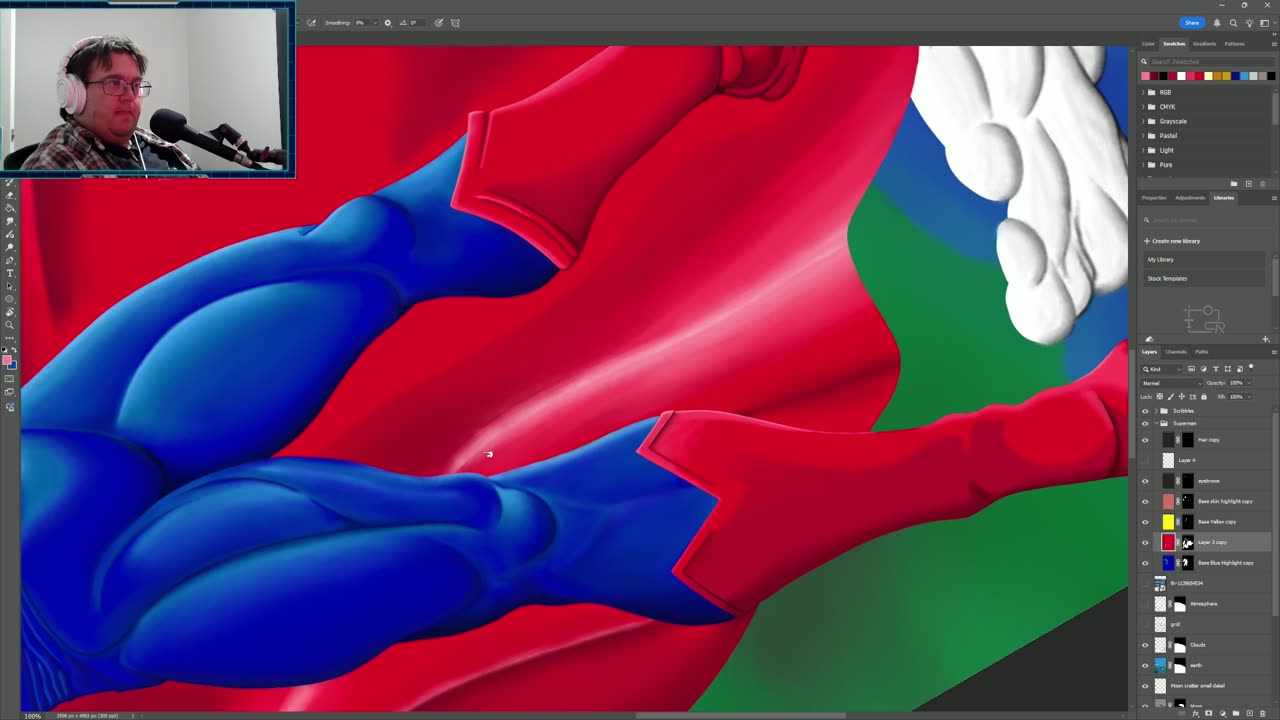1280x720 pixels.
Task: Click the layer Opacity value field
Action: point(1236,383)
